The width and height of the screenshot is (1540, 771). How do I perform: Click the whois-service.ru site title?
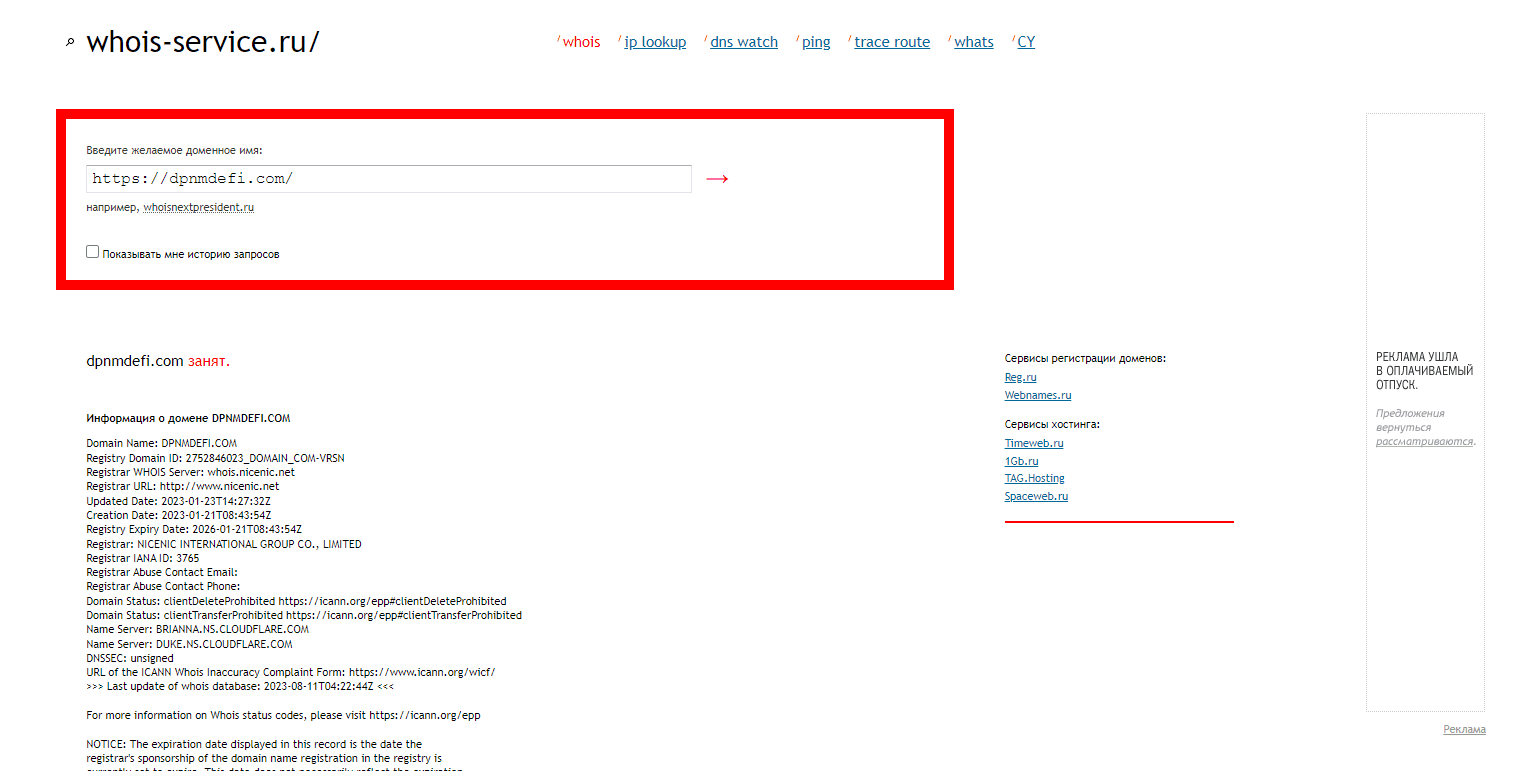[x=202, y=42]
